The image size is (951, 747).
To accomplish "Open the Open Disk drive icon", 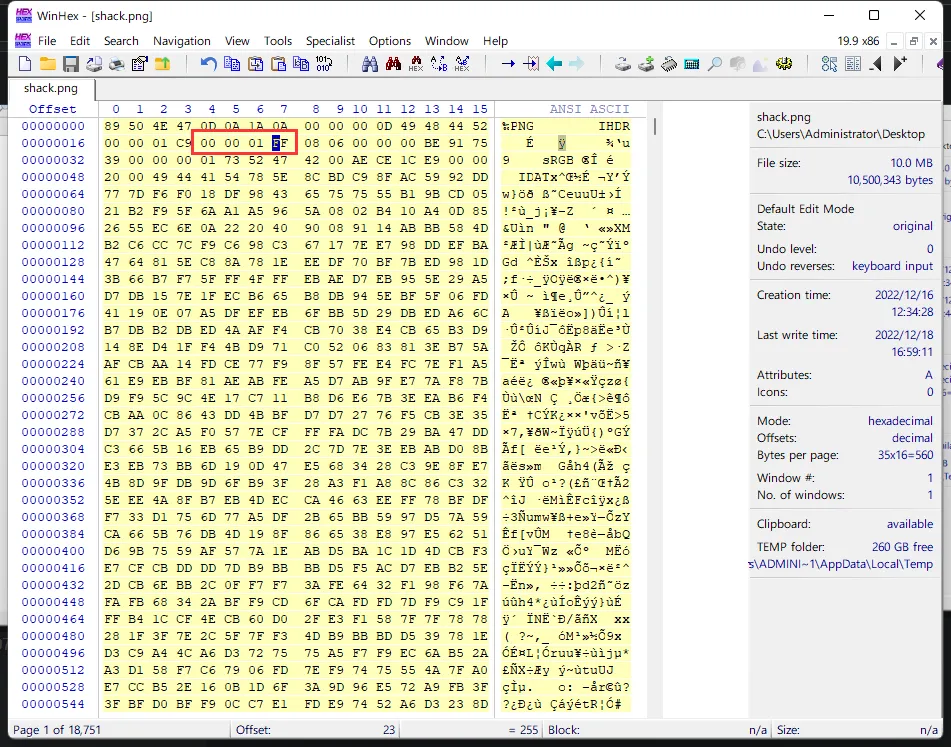I will 622,64.
